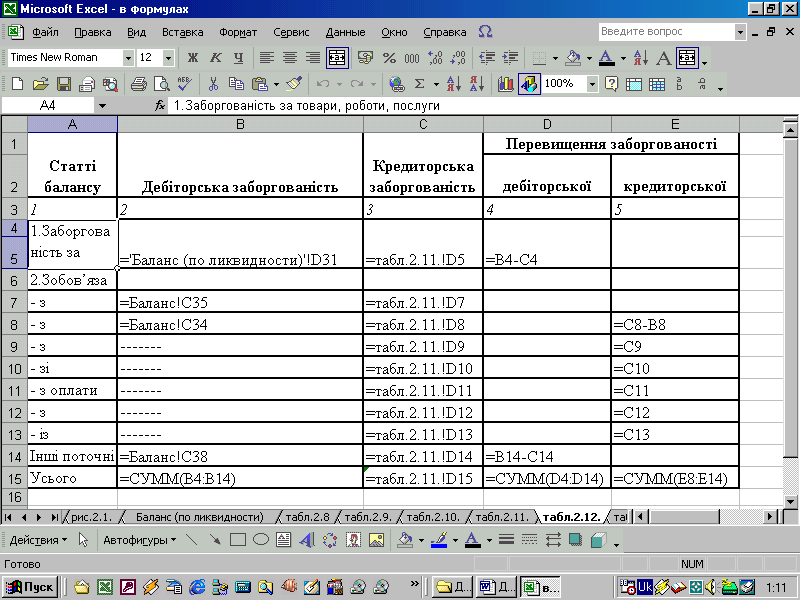Copy the selection
This screenshot has width=800, height=600.
pyautogui.click(x=236, y=84)
